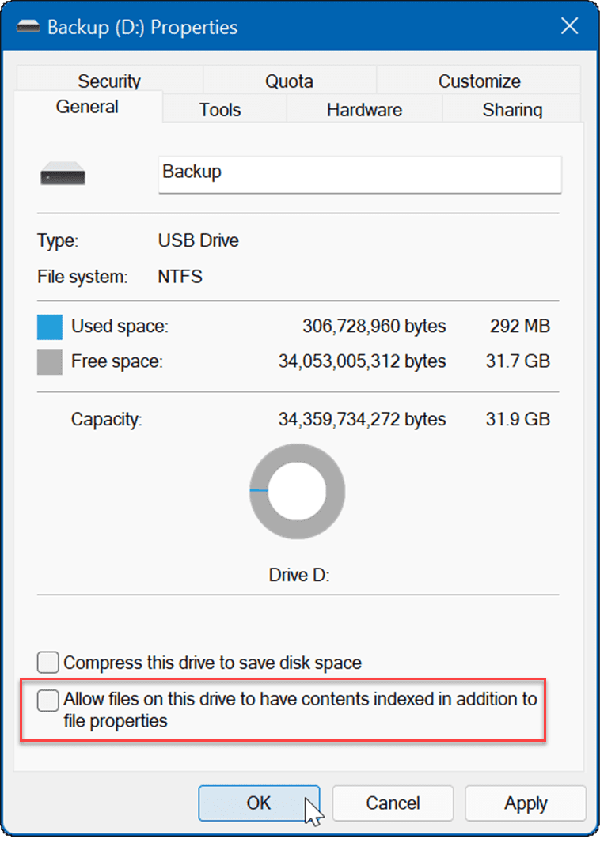The width and height of the screenshot is (600, 850).
Task: Click the USB drive icon beside name field
Action: pyautogui.click(x=63, y=176)
